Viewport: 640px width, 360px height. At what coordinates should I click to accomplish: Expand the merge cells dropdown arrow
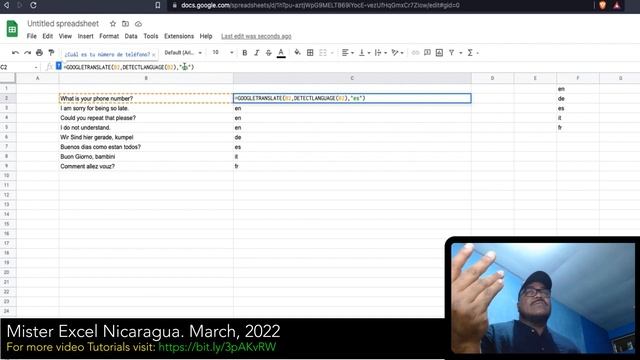point(332,53)
